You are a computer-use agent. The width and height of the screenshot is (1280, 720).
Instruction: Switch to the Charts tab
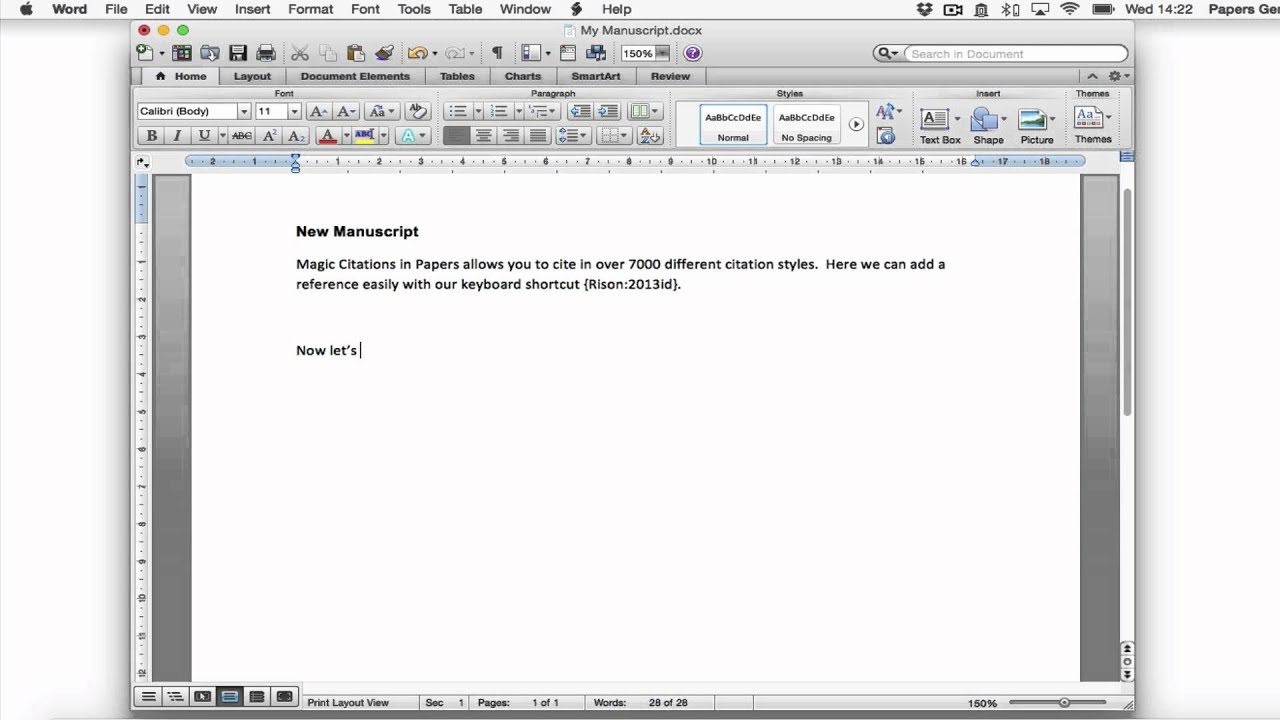[523, 76]
